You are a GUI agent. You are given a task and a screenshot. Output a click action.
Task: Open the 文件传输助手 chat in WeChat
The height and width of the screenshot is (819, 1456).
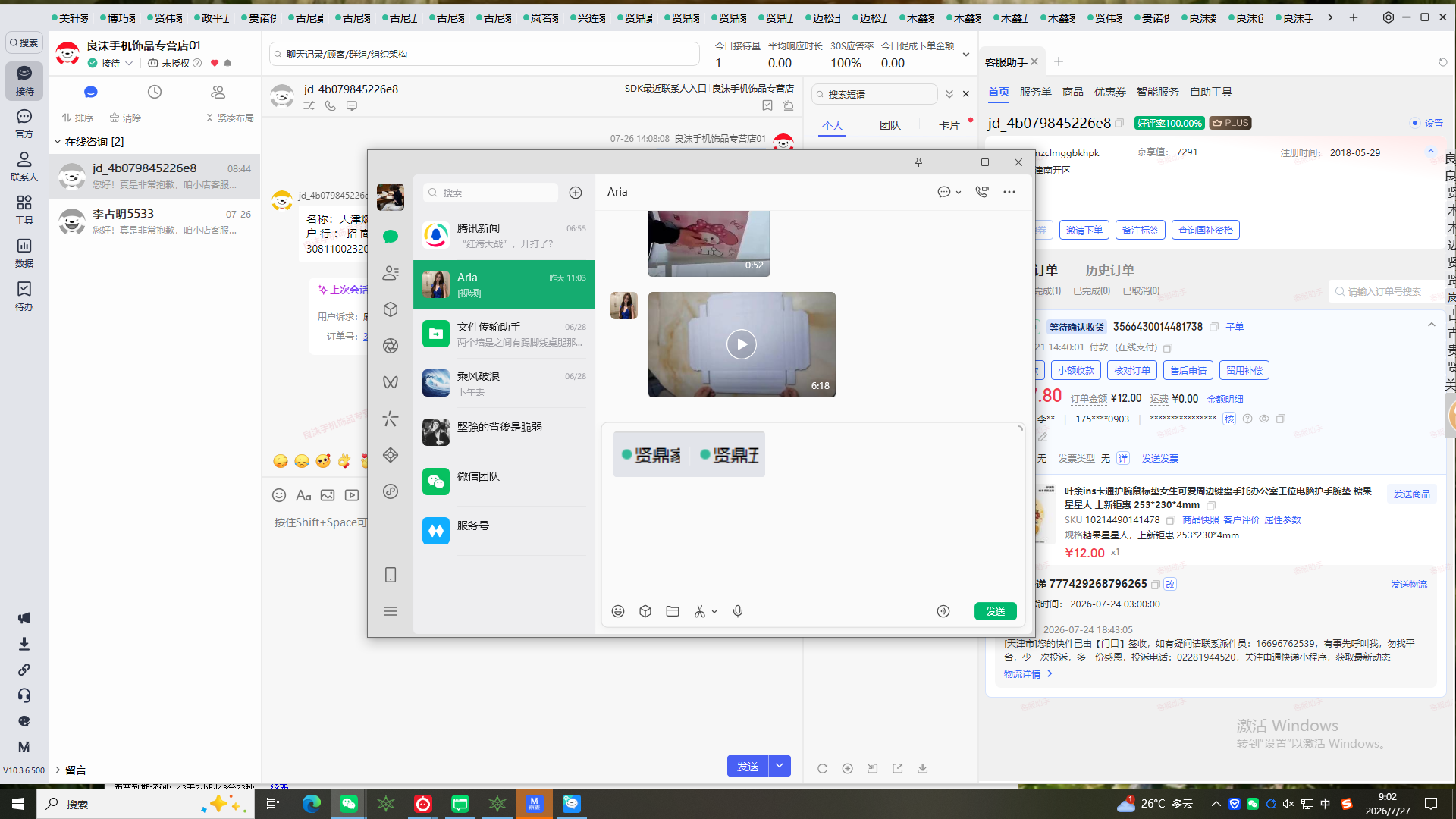(504, 334)
